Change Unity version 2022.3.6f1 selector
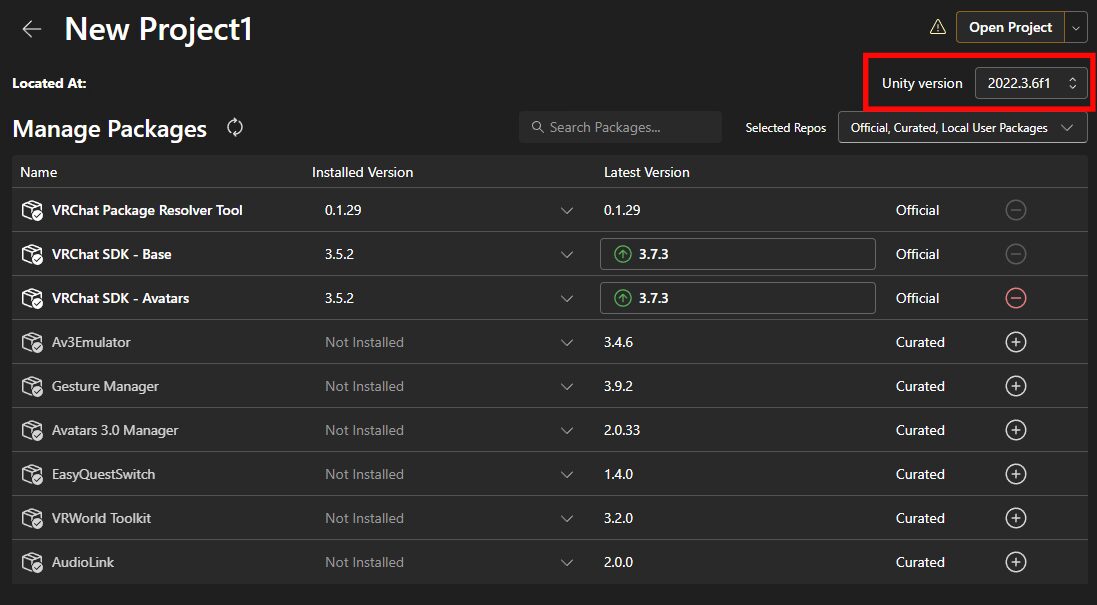Viewport: 1097px width, 605px height. [x=1031, y=83]
